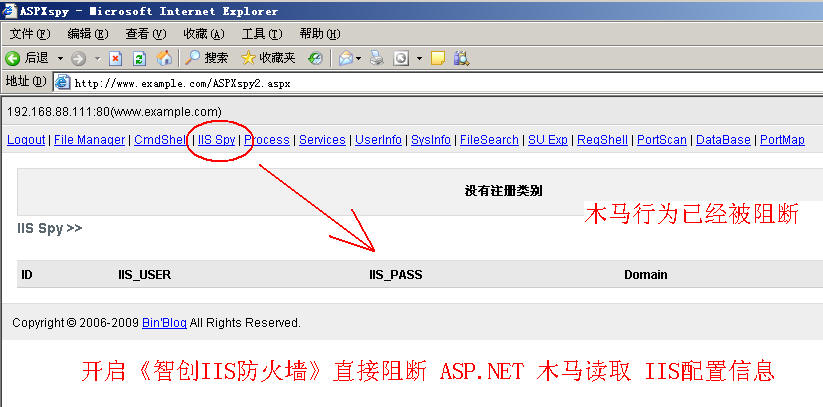
Task: Click the 192.168.88.111:80 server info text
Action: pyautogui.click(x=114, y=111)
